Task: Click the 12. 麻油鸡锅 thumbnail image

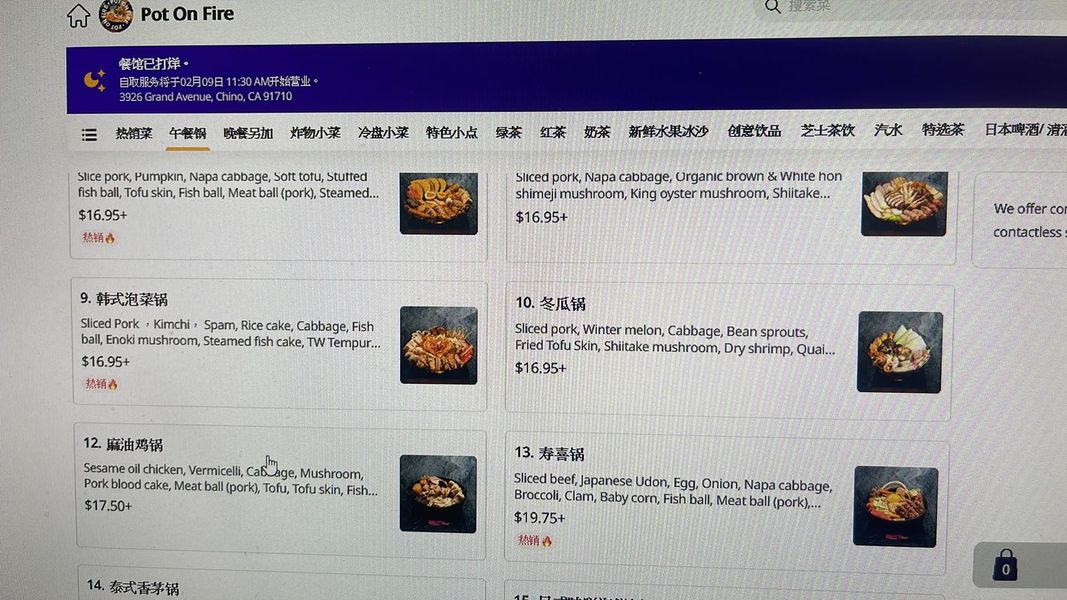Action: coord(438,494)
